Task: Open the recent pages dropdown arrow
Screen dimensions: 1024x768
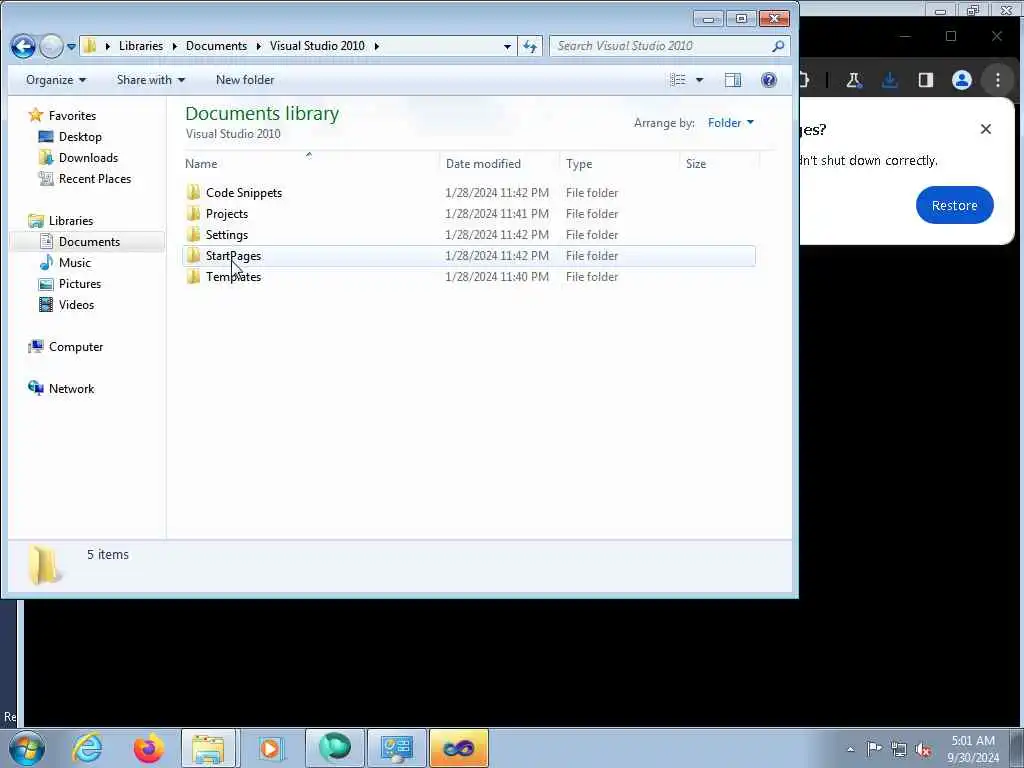Action: tap(71, 46)
